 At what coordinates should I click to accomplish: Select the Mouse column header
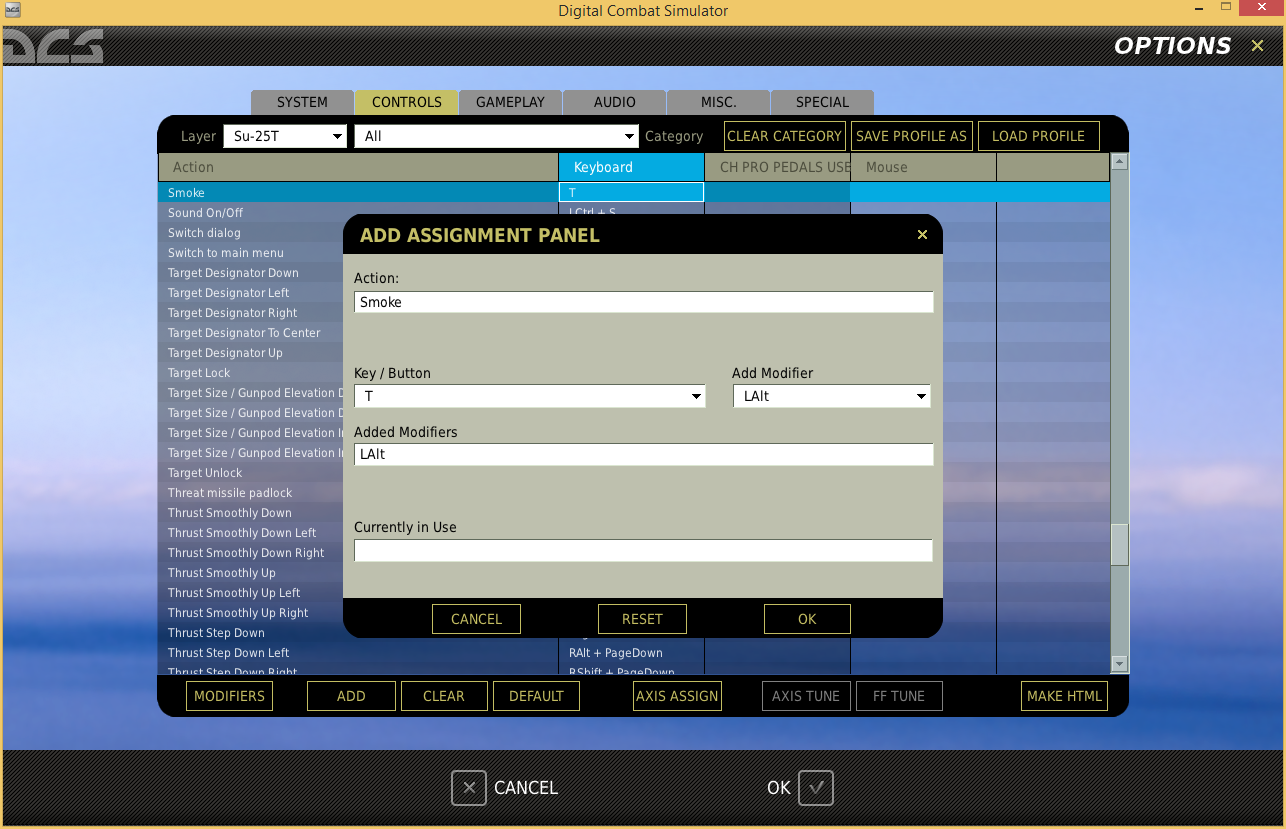[x=923, y=167]
